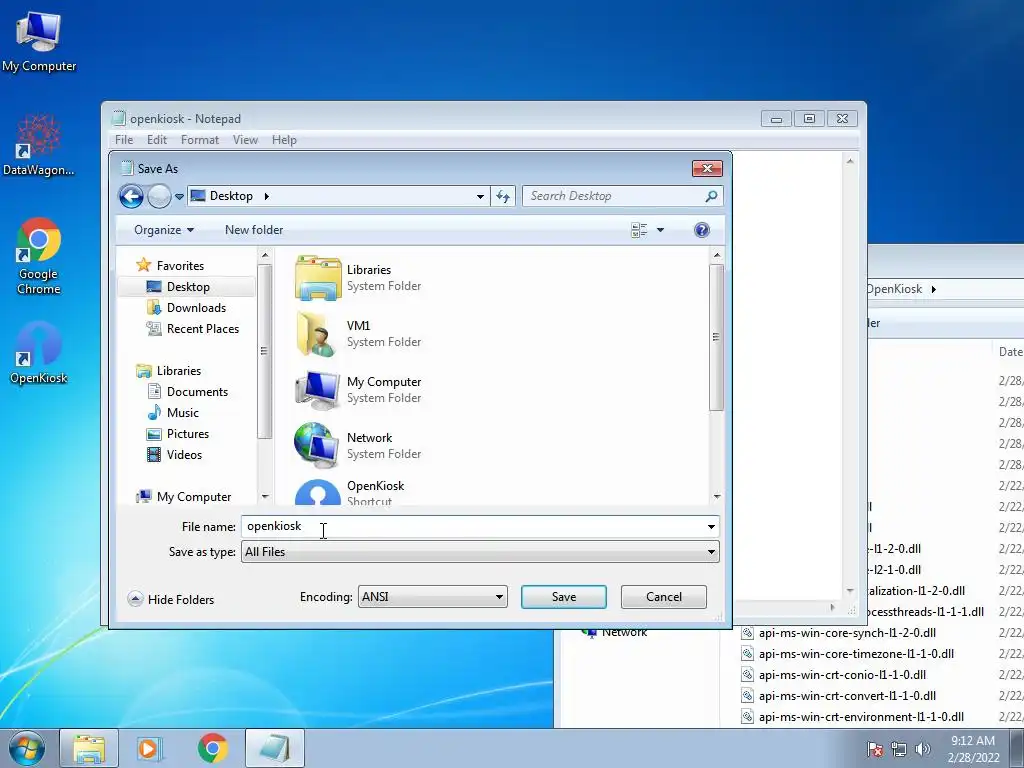
Task: Click OpenKiosk desktop shortcut
Action: [x=39, y=353]
